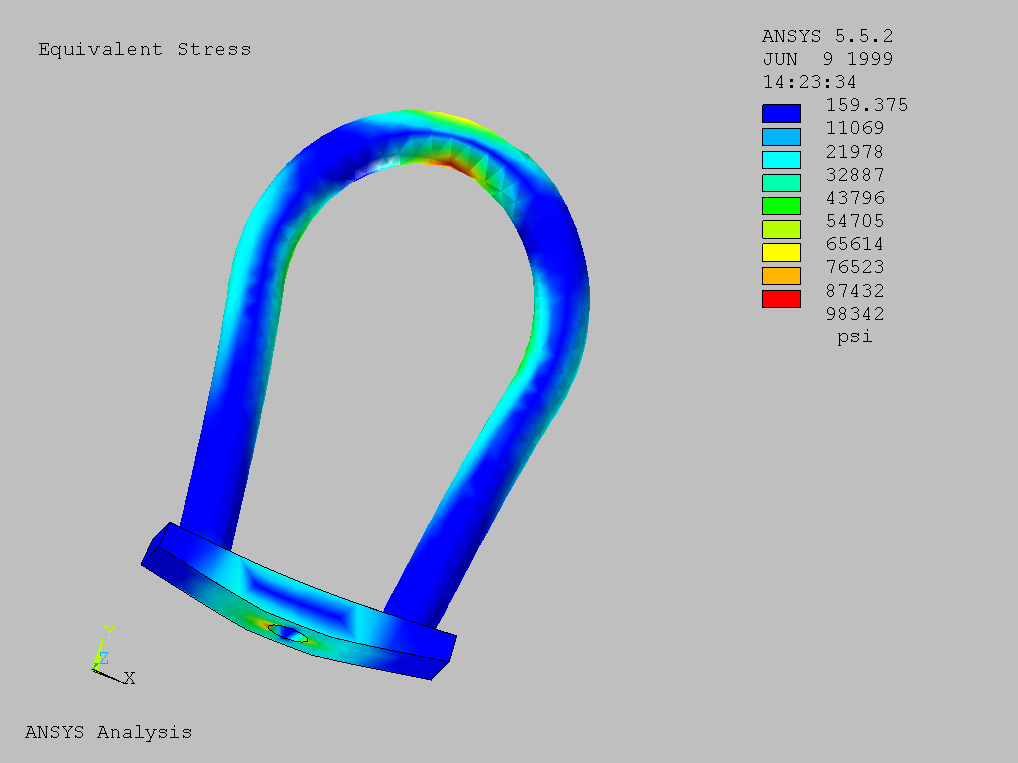This screenshot has height=763, width=1018.
Task: Click the 'Equivalent Stress' title text
Action: click(x=145, y=49)
